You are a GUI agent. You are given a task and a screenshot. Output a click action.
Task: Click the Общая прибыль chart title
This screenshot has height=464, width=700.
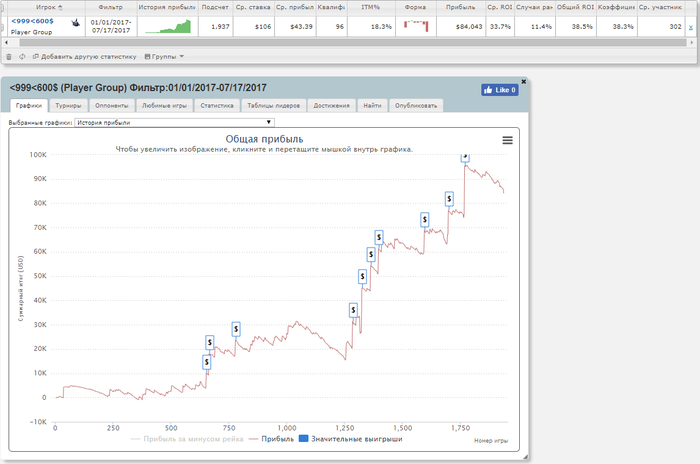click(264, 139)
